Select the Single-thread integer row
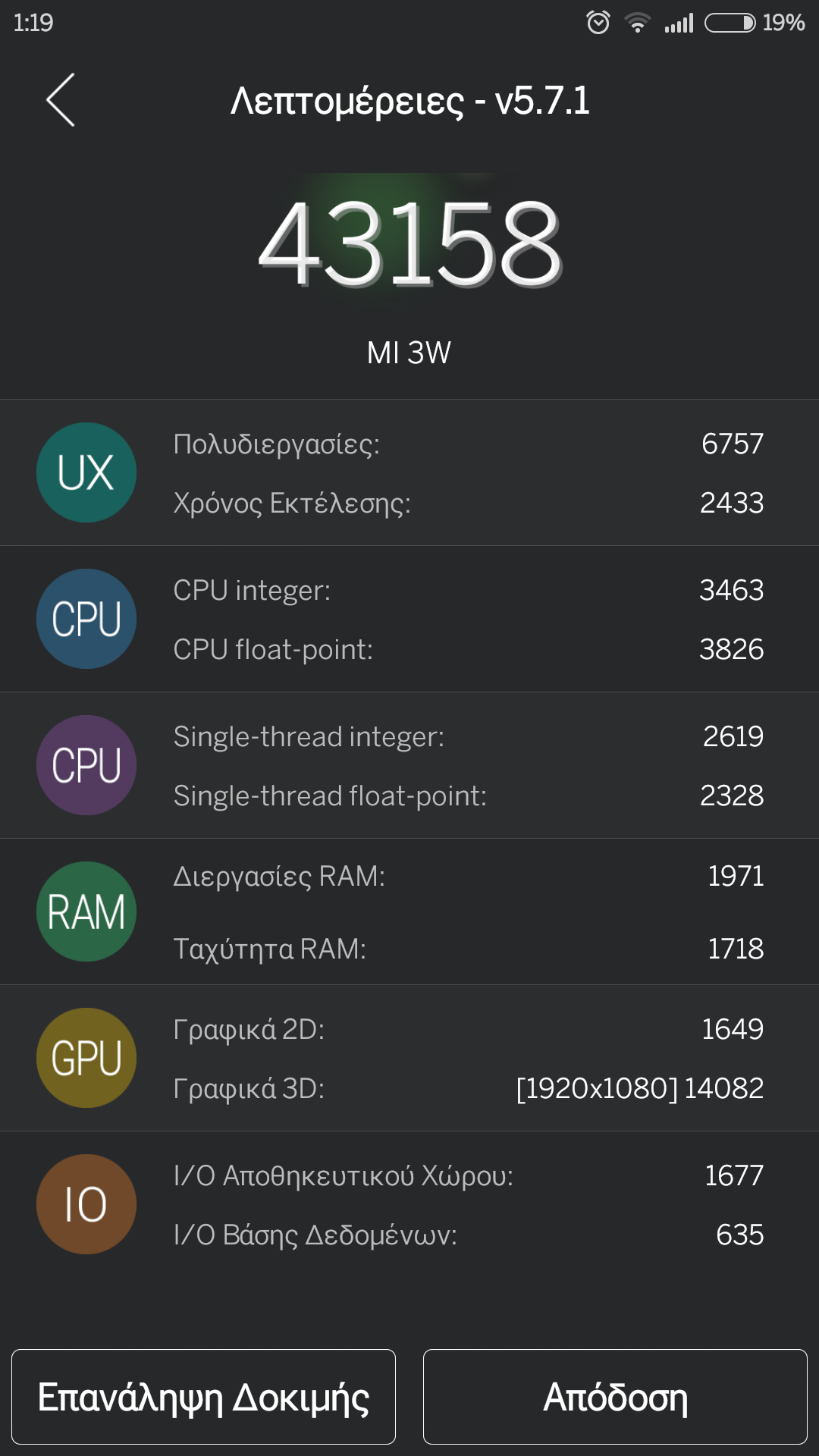Viewport: 819px width, 1456px height. click(467, 737)
